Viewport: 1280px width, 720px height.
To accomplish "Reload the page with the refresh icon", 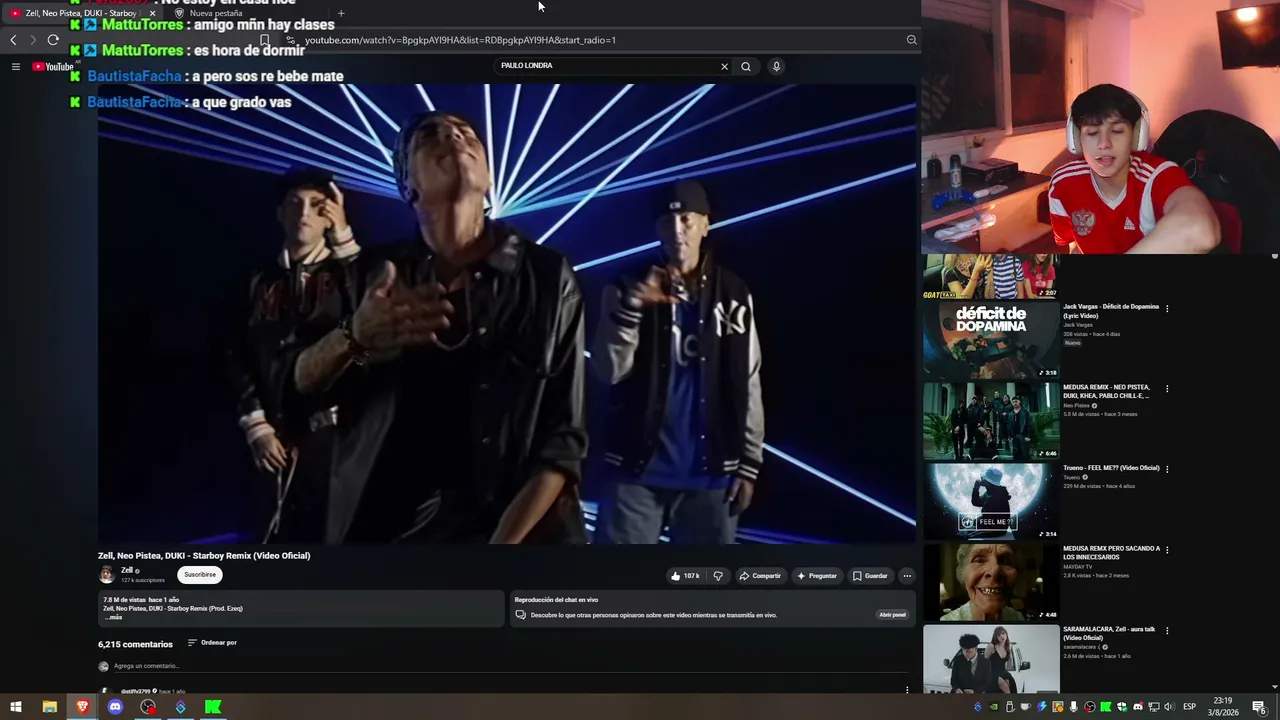I will point(53,40).
